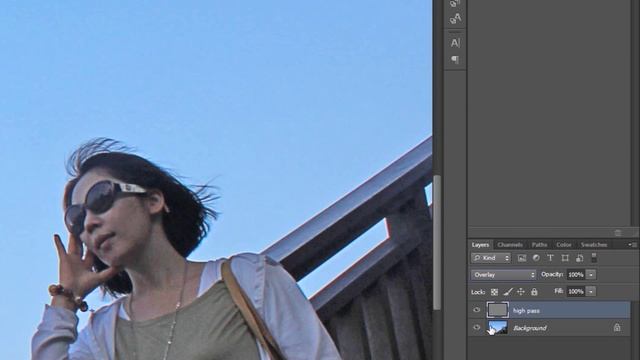
Task: Select the high pass layer name
Action: coord(526,311)
